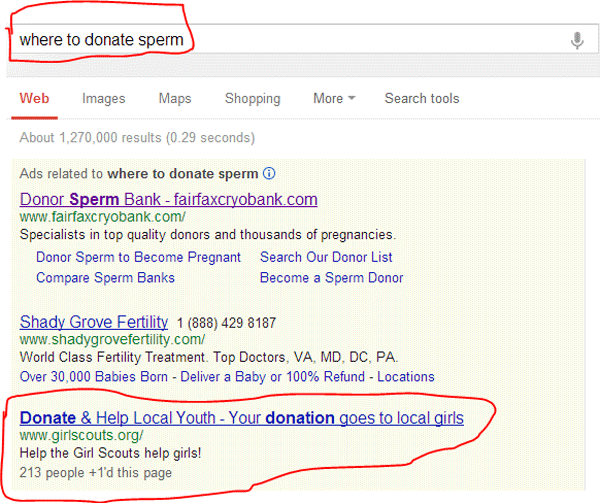
Task: Switch to the Maps tab
Action: (175, 99)
